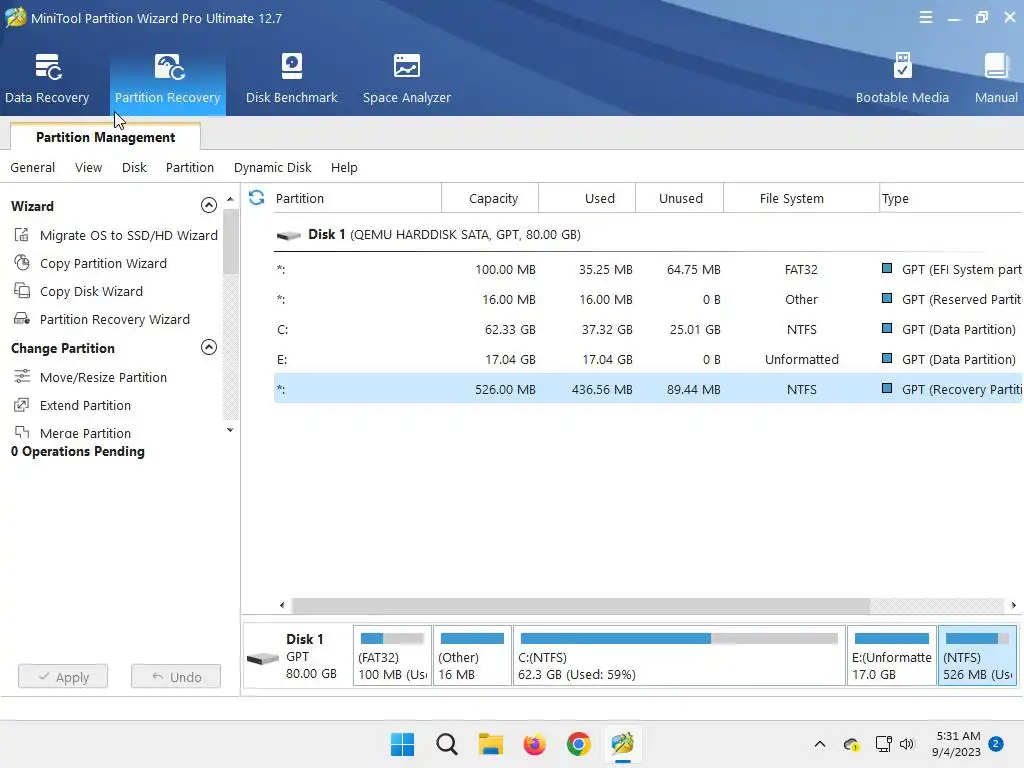The width and height of the screenshot is (1024, 768).
Task: Sort by the Capacity column header
Action: point(490,198)
